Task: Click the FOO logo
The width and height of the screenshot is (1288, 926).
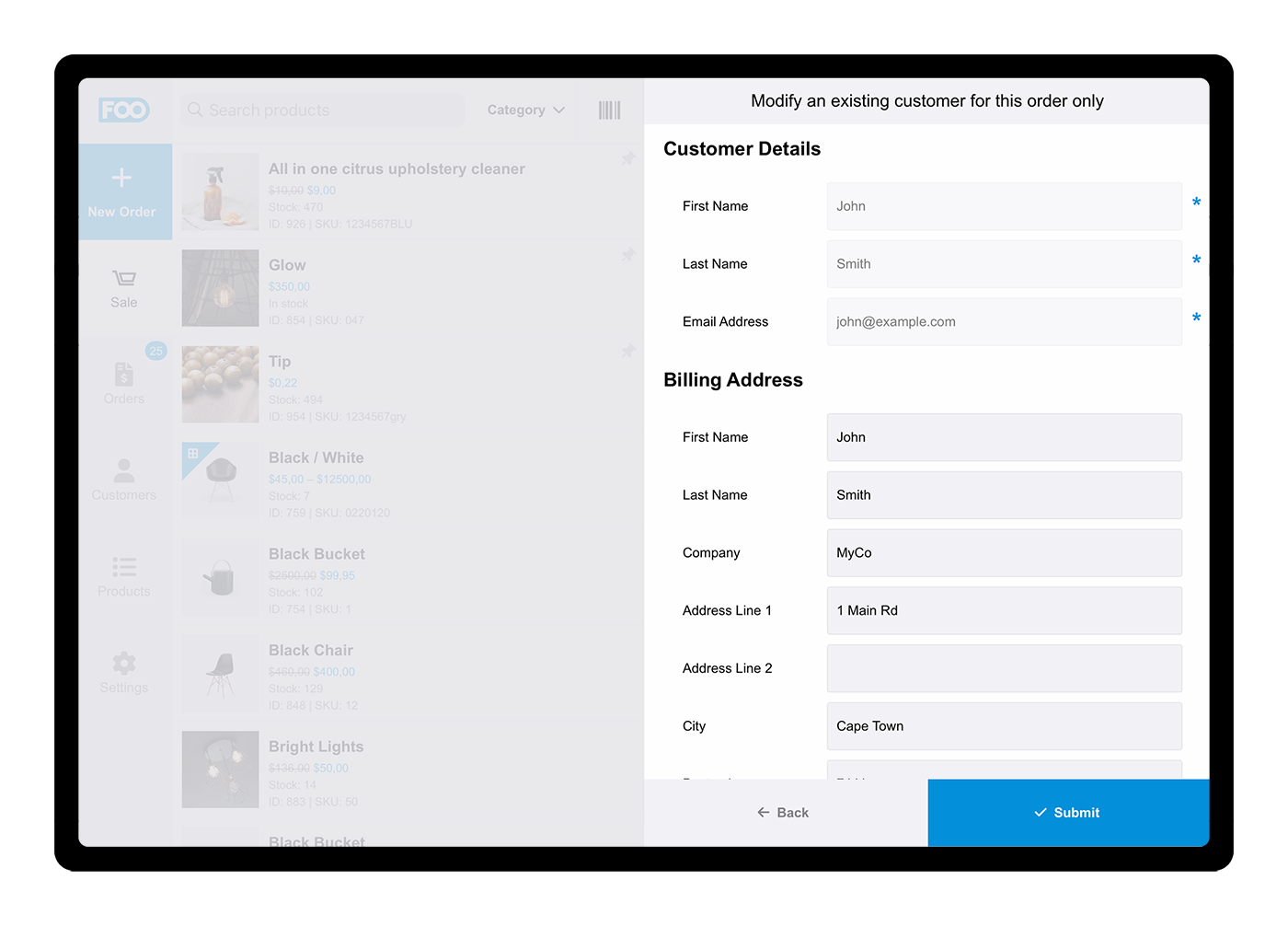Action: pos(124,110)
